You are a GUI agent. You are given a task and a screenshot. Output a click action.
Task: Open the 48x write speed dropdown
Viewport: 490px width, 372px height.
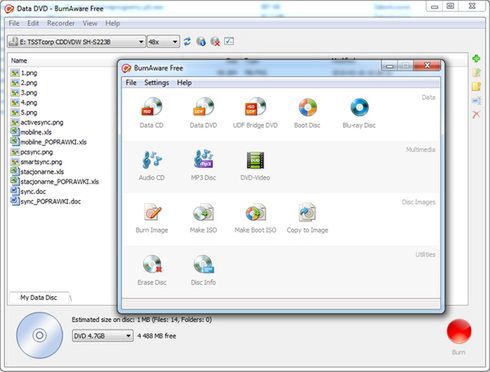click(163, 42)
